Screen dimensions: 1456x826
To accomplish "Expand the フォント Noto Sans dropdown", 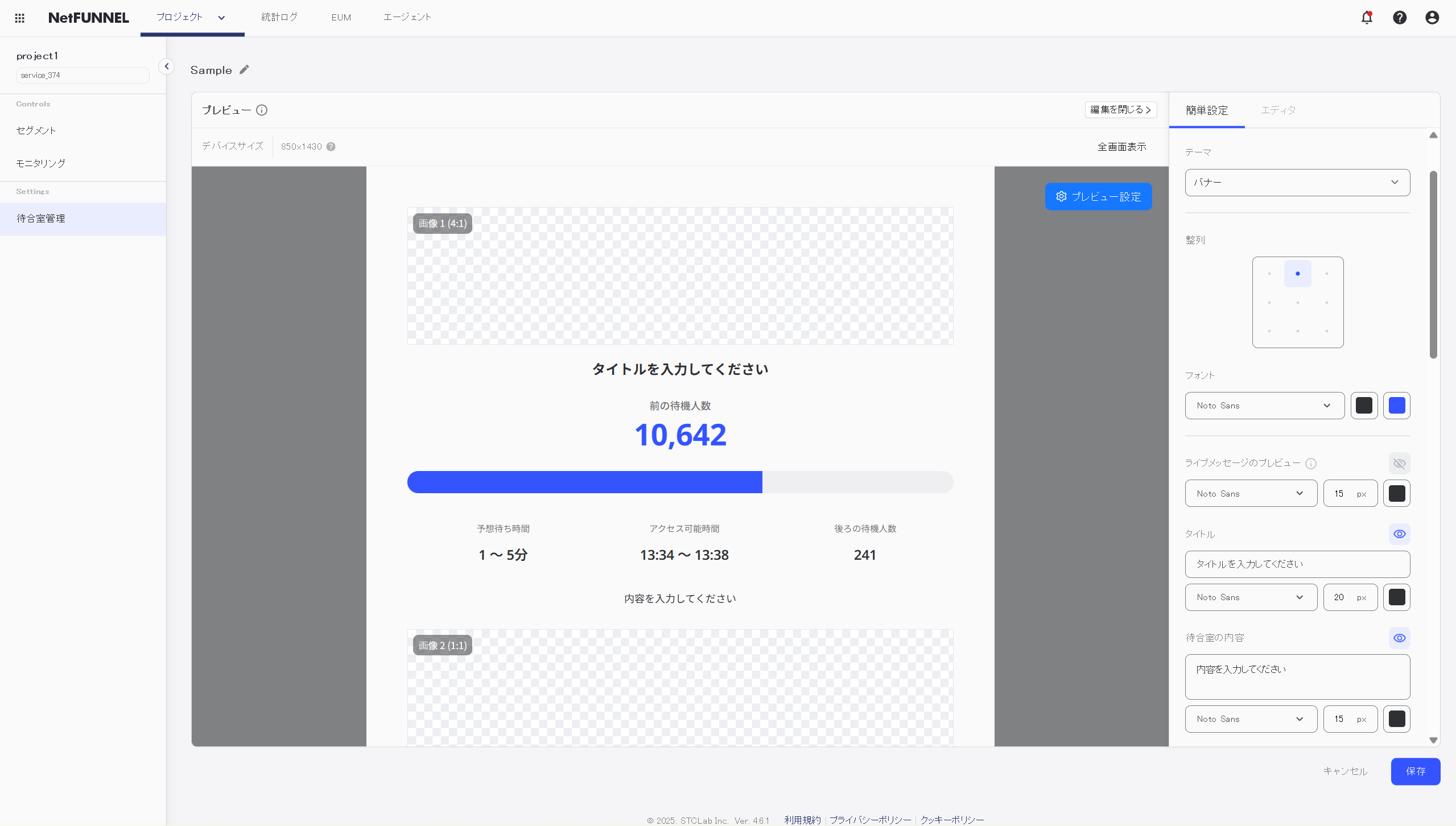I will point(1264,406).
